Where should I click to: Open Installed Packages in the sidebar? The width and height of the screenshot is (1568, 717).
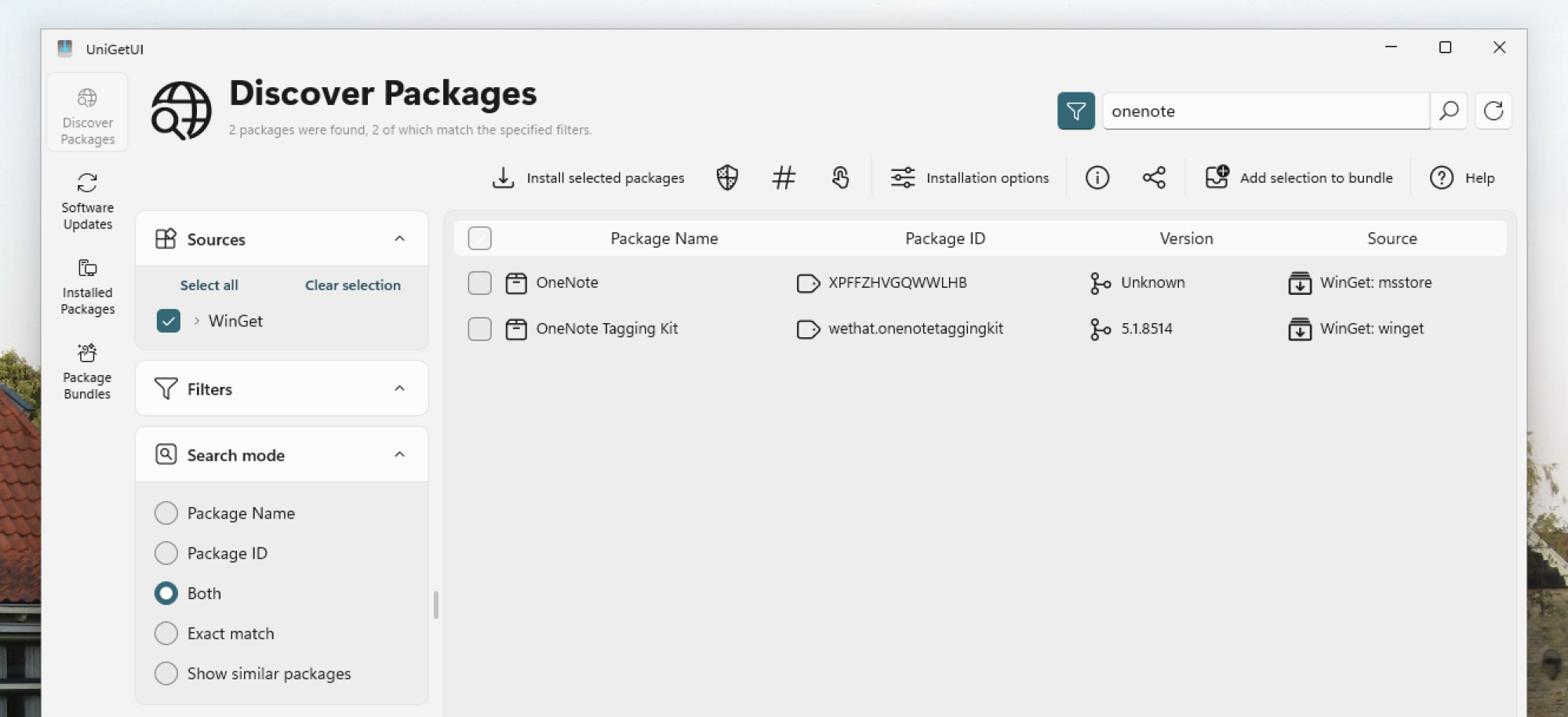[86, 286]
